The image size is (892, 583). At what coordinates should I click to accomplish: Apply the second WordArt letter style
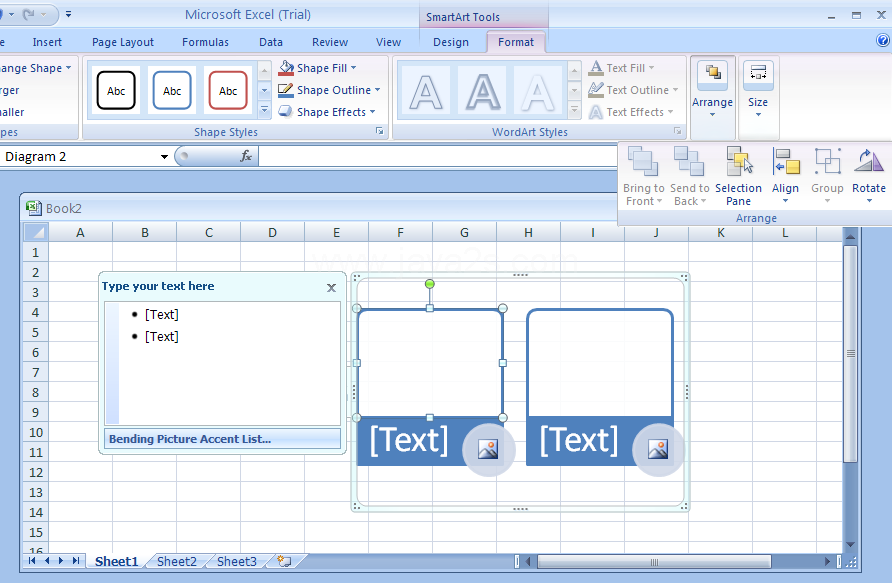click(x=482, y=91)
